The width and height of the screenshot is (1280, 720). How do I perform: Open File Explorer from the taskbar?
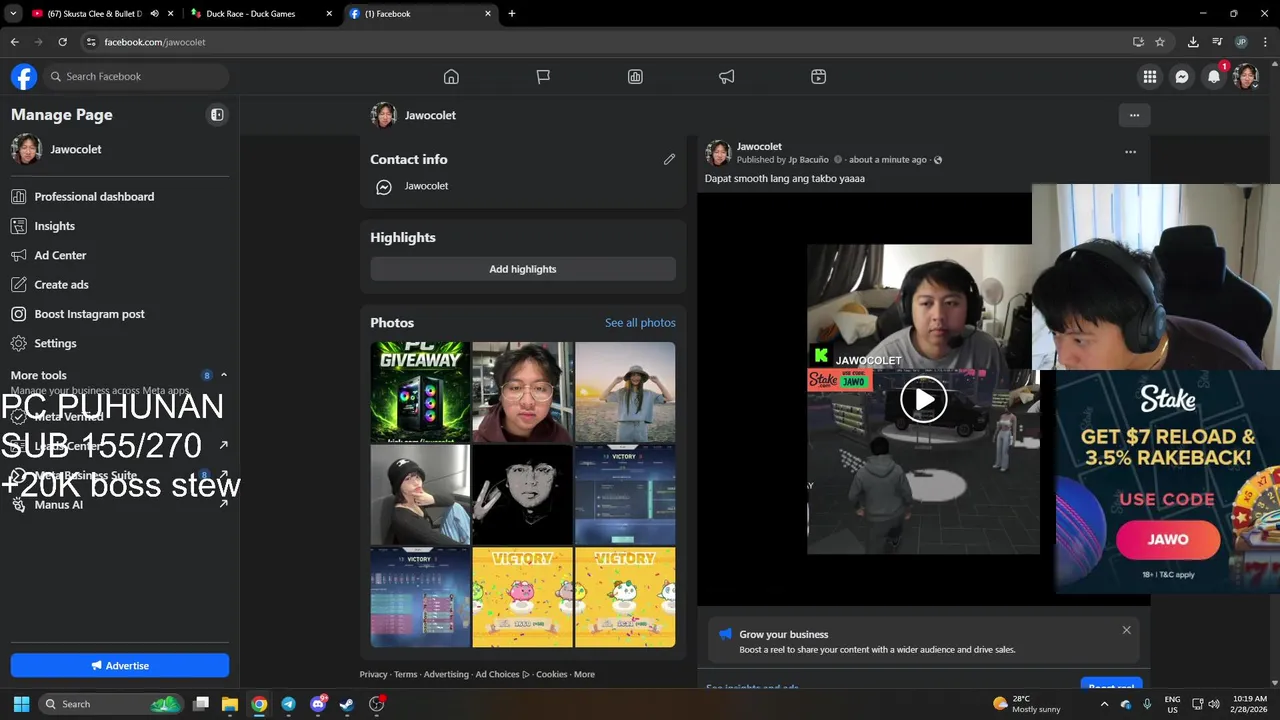coord(229,704)
